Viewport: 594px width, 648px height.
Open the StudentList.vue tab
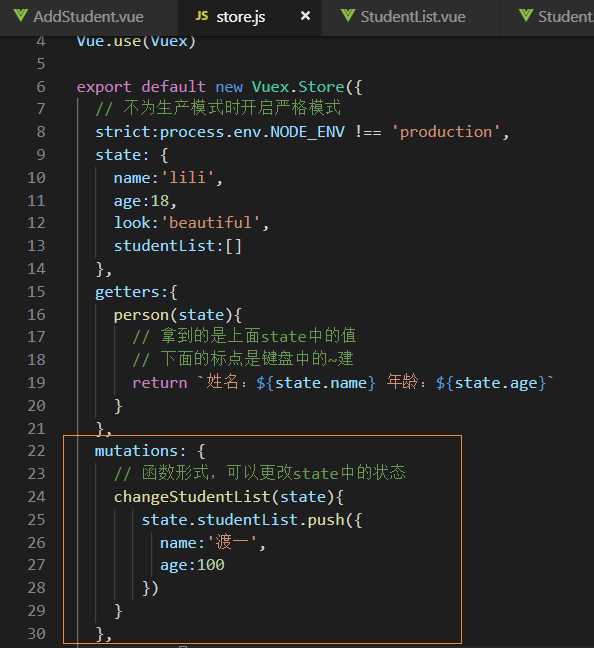[412, 17]
